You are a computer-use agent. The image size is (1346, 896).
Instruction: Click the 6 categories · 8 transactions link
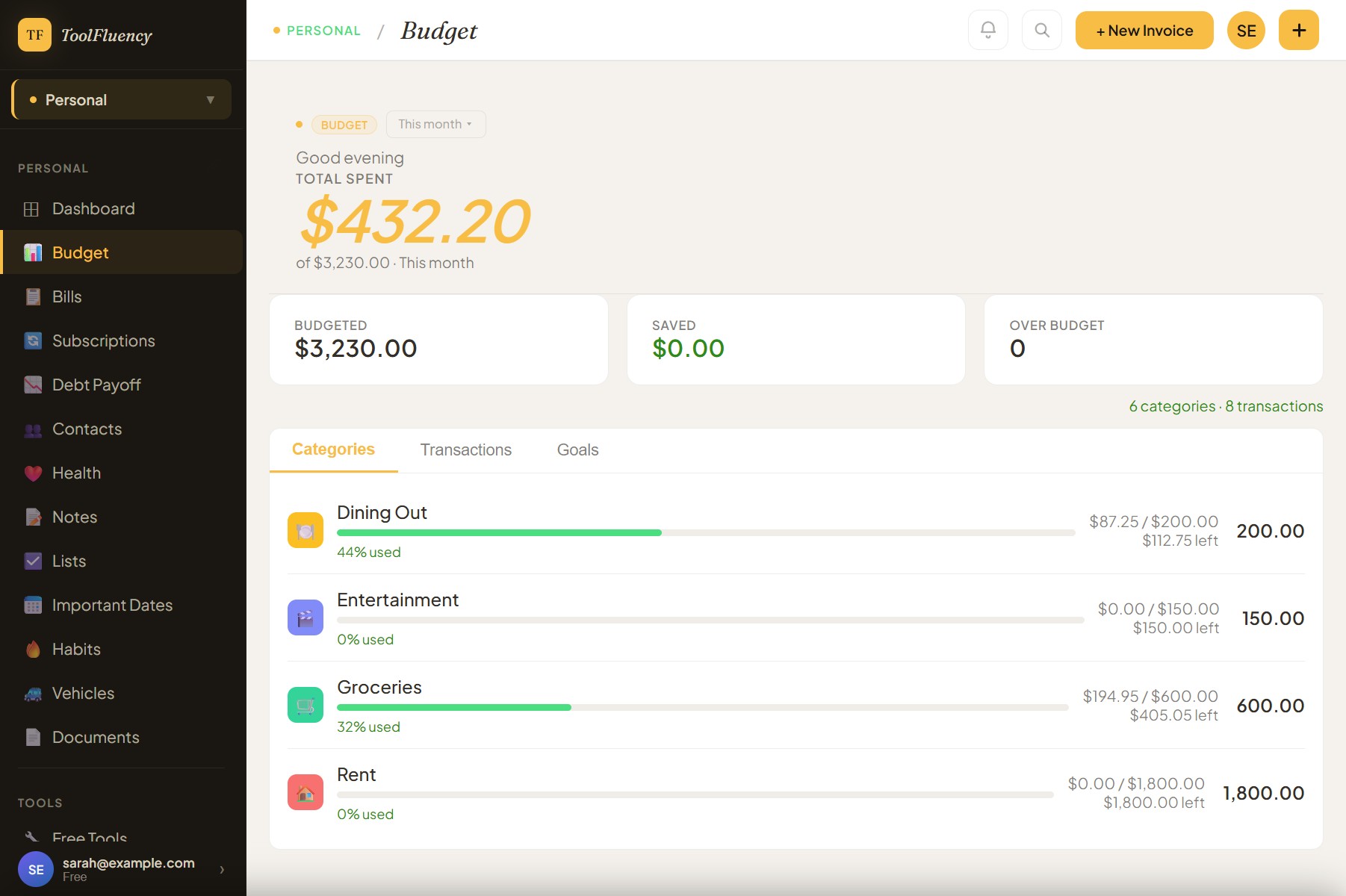[x=1226, y=406]
